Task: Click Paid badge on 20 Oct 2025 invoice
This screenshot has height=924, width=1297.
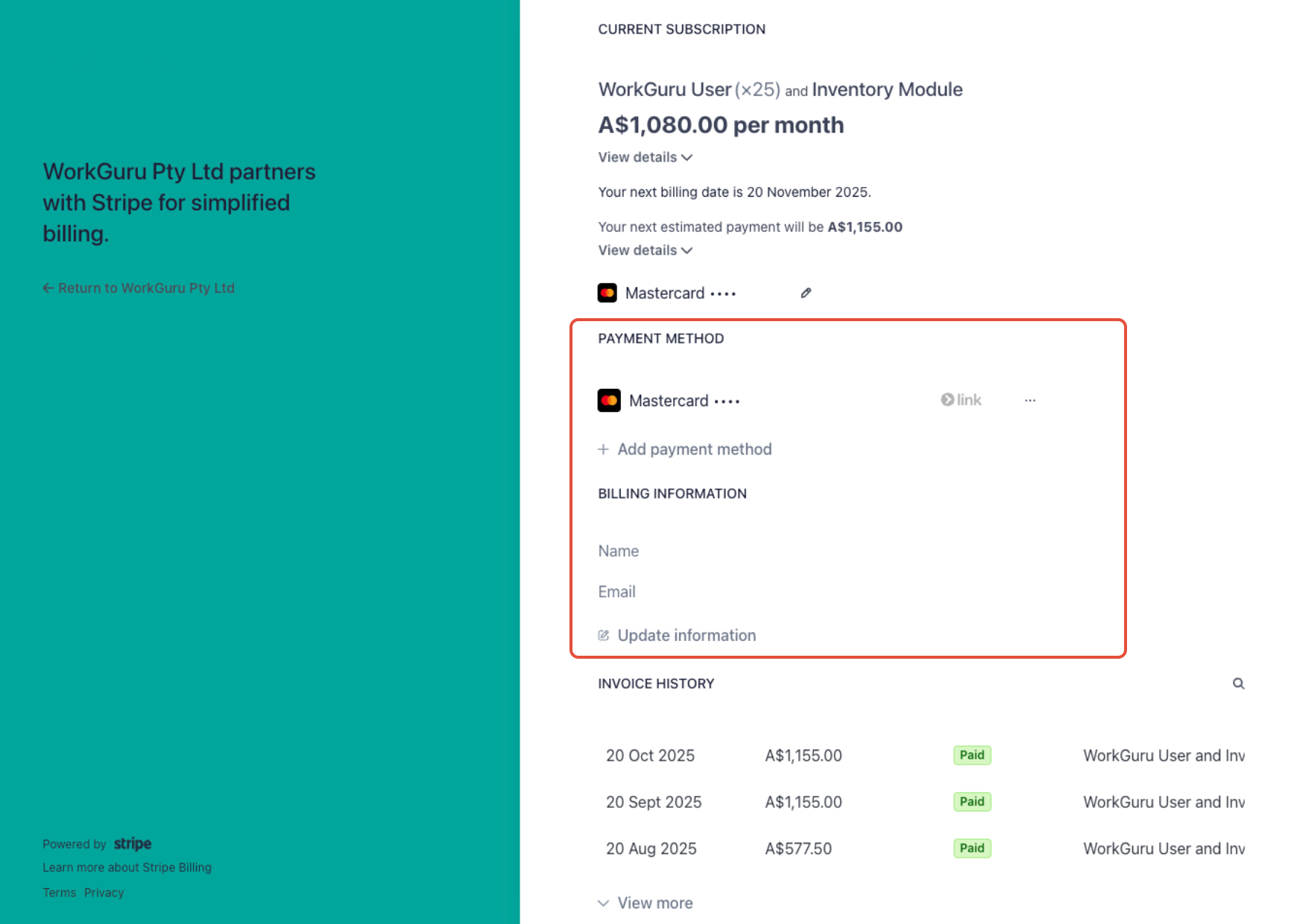Action: click(x=972, y=755)
